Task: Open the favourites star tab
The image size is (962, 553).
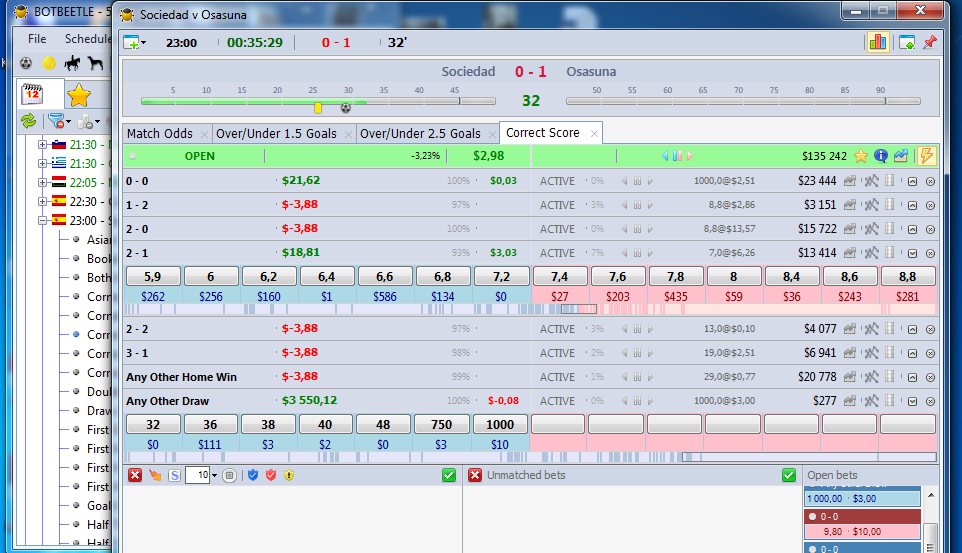Action: pos(78,95)
